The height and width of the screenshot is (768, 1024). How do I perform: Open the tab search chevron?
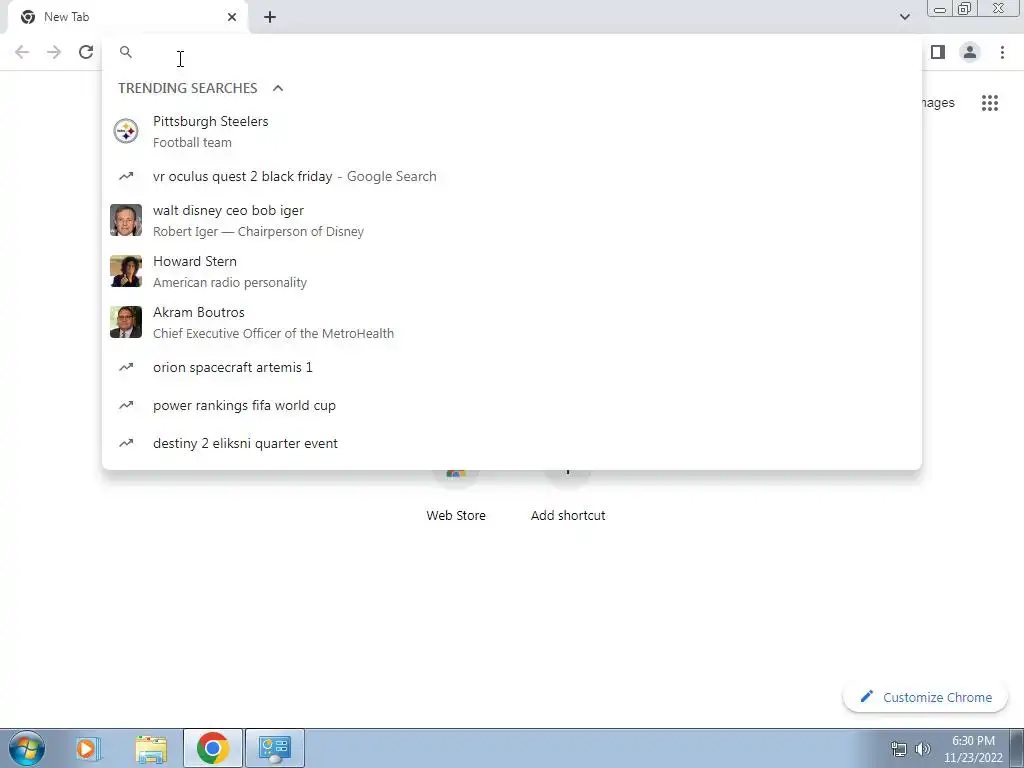(904, 17)
